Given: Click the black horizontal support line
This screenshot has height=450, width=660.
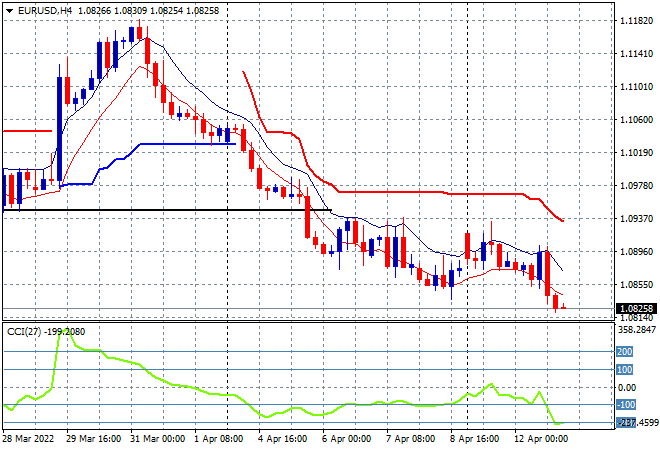Looking at the screenshot, I should click(150, 210).
